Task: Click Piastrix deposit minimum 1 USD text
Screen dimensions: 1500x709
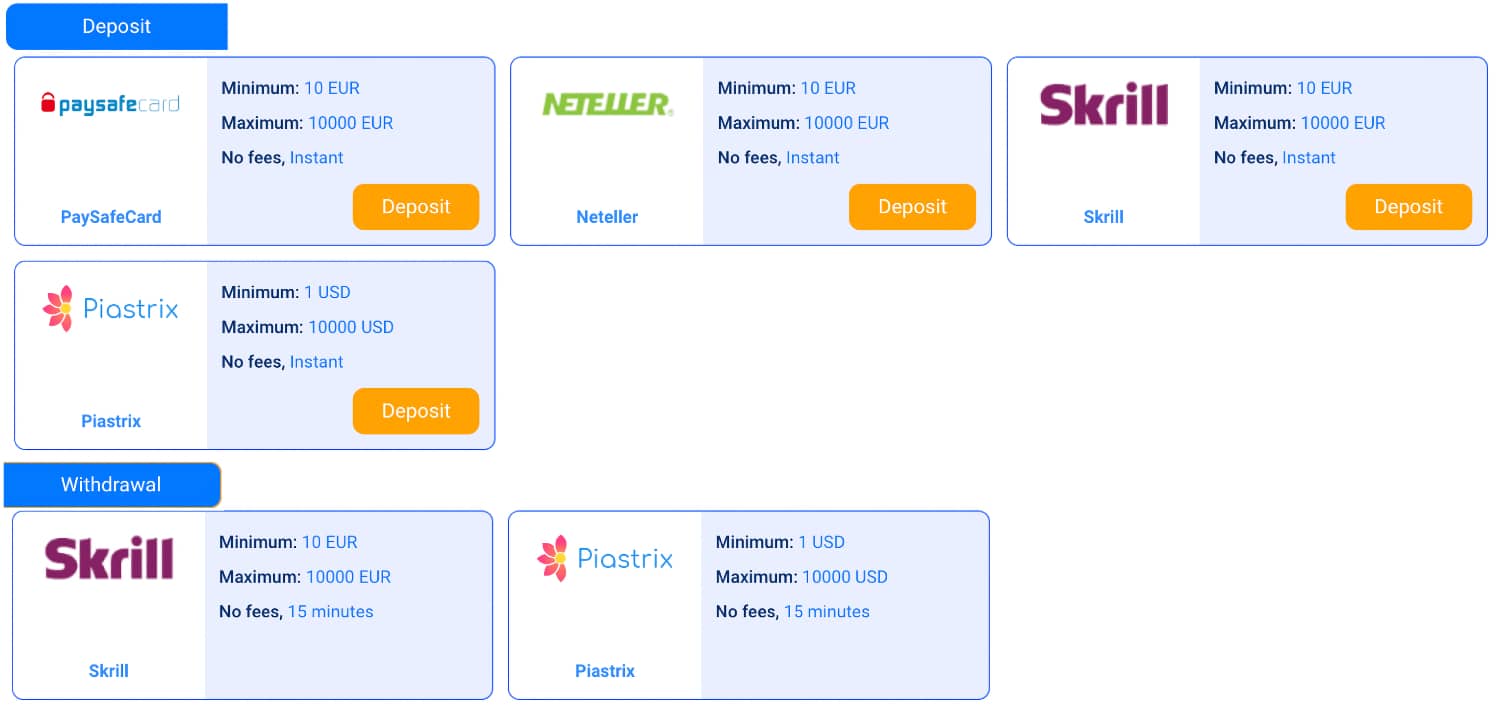Action: (327, 292)
